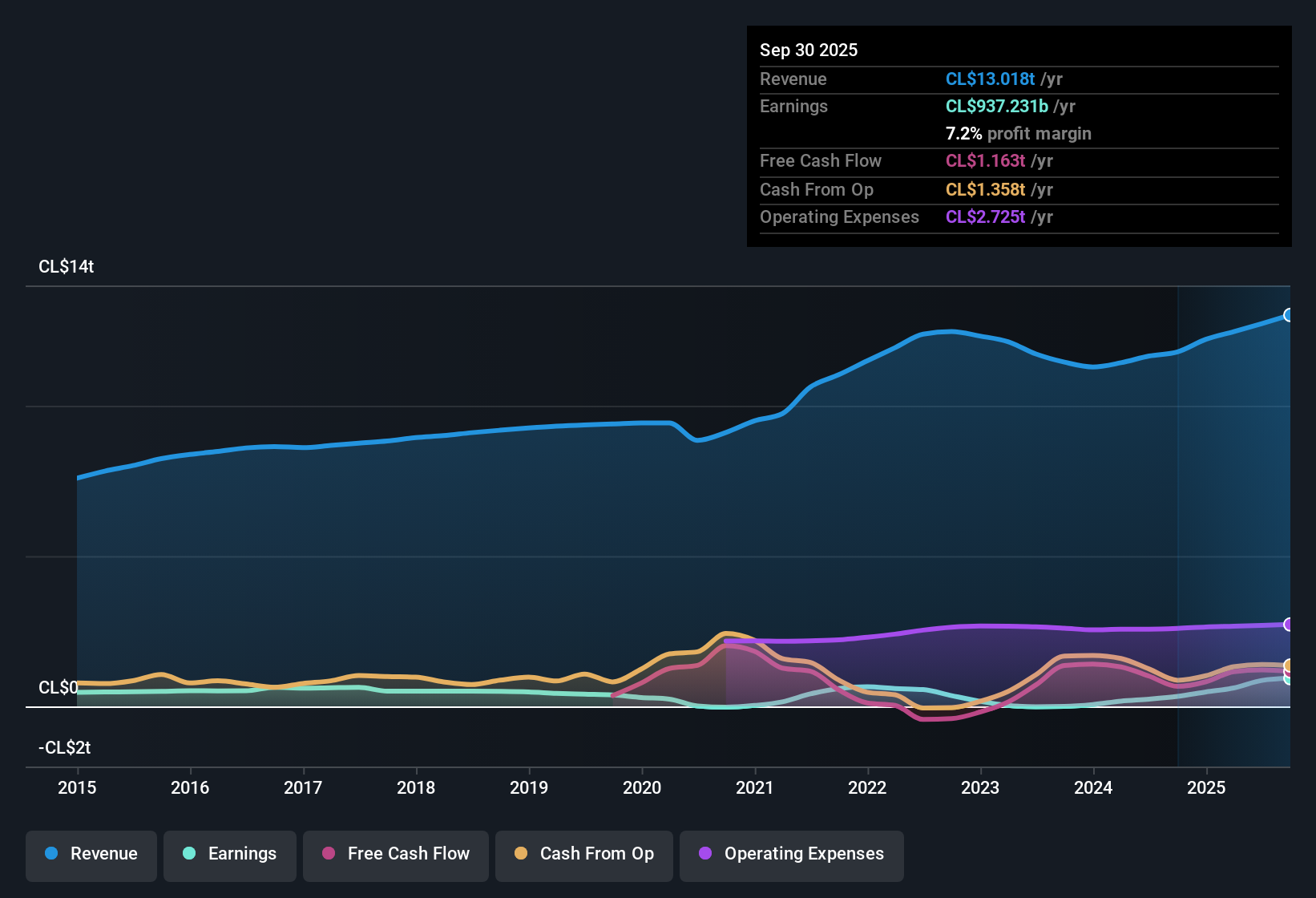Click the Operating Expenses endpoint circle marker

coord(1289,624)
